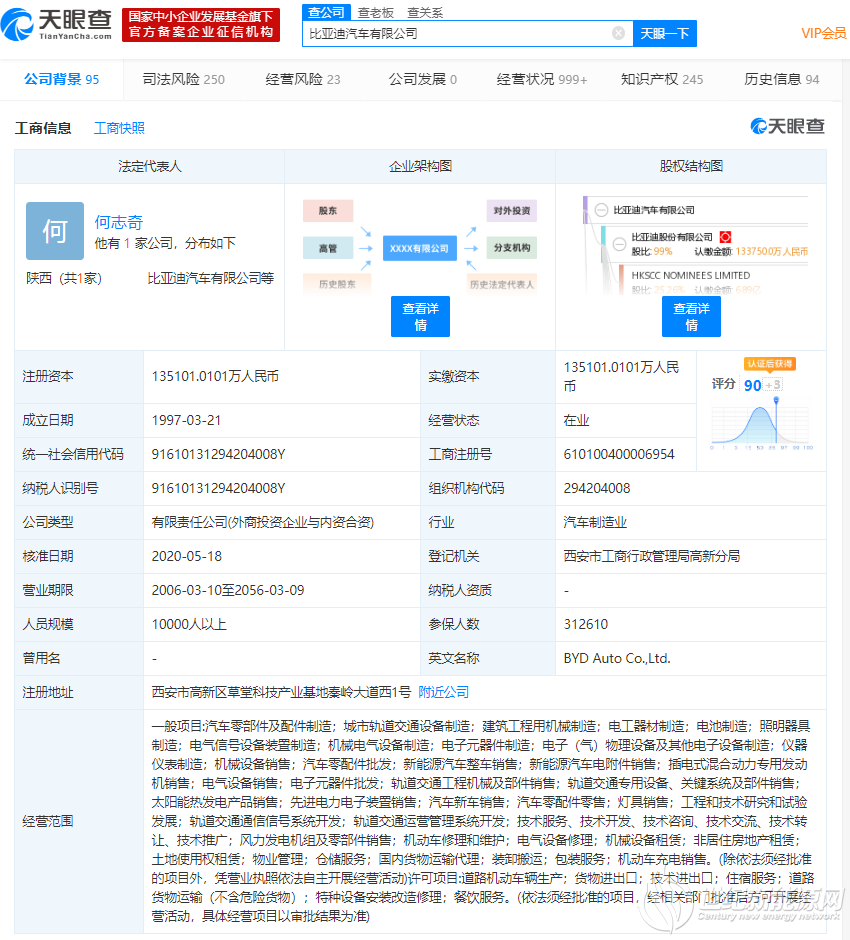The height and width of the screenshot is (940, 850).
Task: Click the 认证后获得 badge above the score
Action: [770, 364]
